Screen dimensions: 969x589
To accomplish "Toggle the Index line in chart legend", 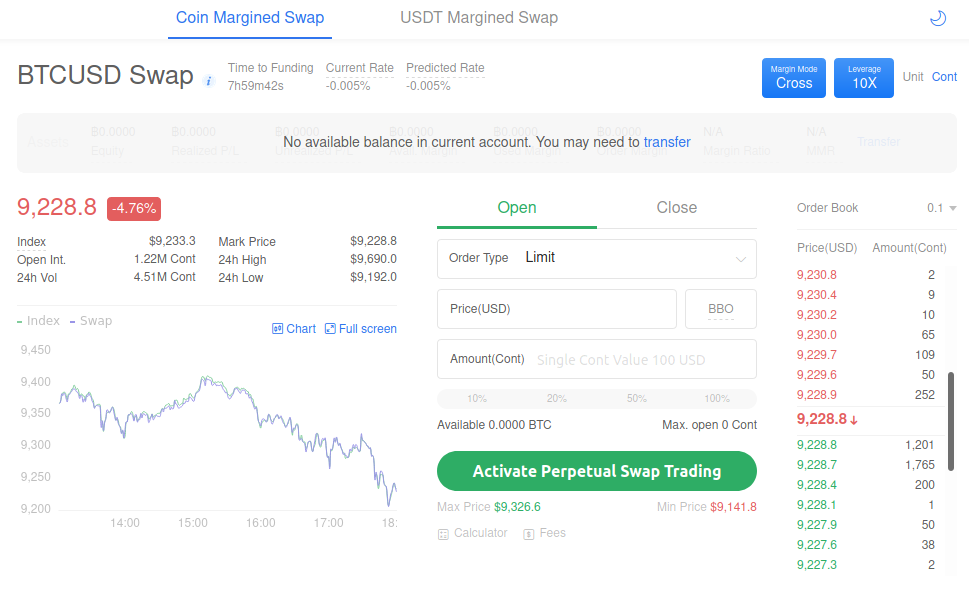I will pyautogui.click(x=40, y=321).
